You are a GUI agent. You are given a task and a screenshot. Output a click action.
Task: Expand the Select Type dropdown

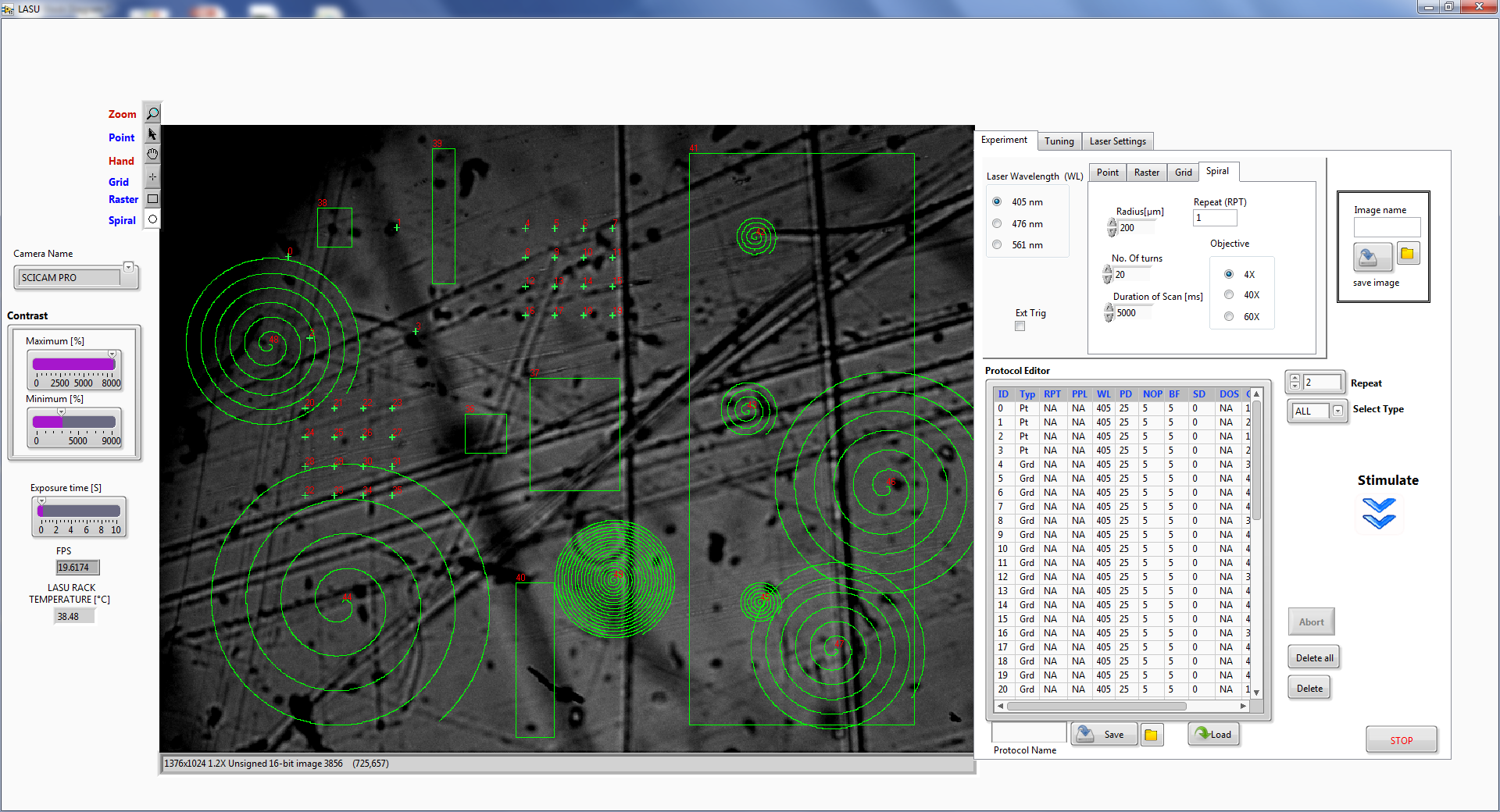[x=1337, y=411]
